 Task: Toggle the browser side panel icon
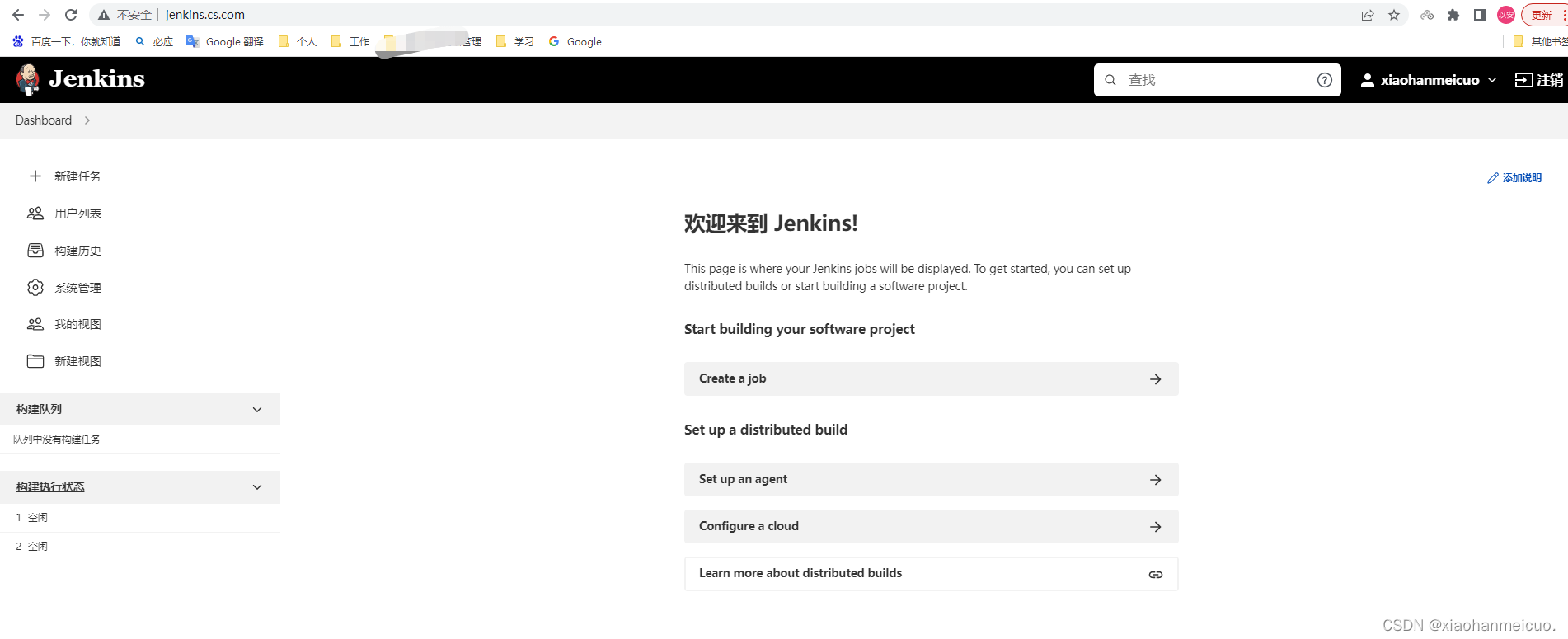1480,15
